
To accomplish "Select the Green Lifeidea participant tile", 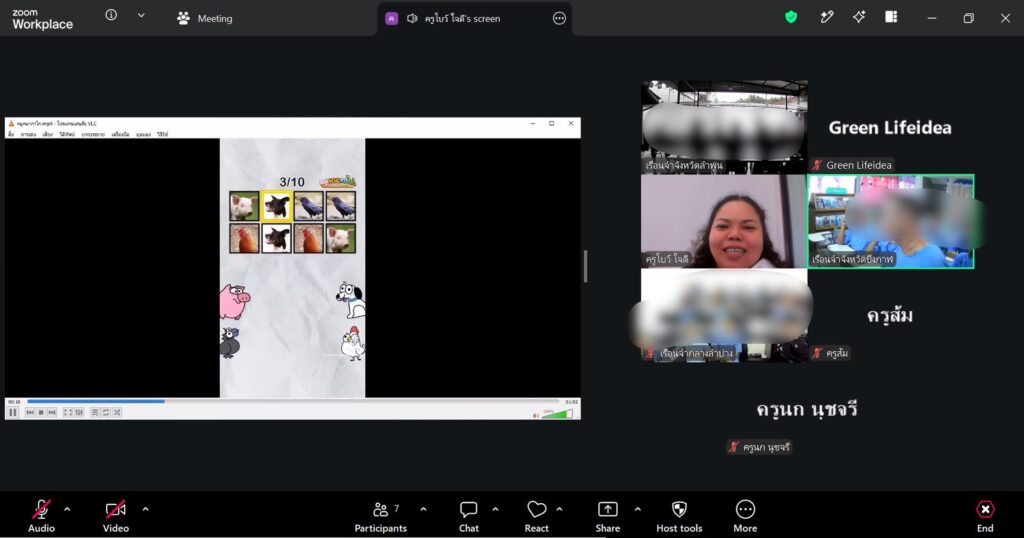I will tap(890, 127).
